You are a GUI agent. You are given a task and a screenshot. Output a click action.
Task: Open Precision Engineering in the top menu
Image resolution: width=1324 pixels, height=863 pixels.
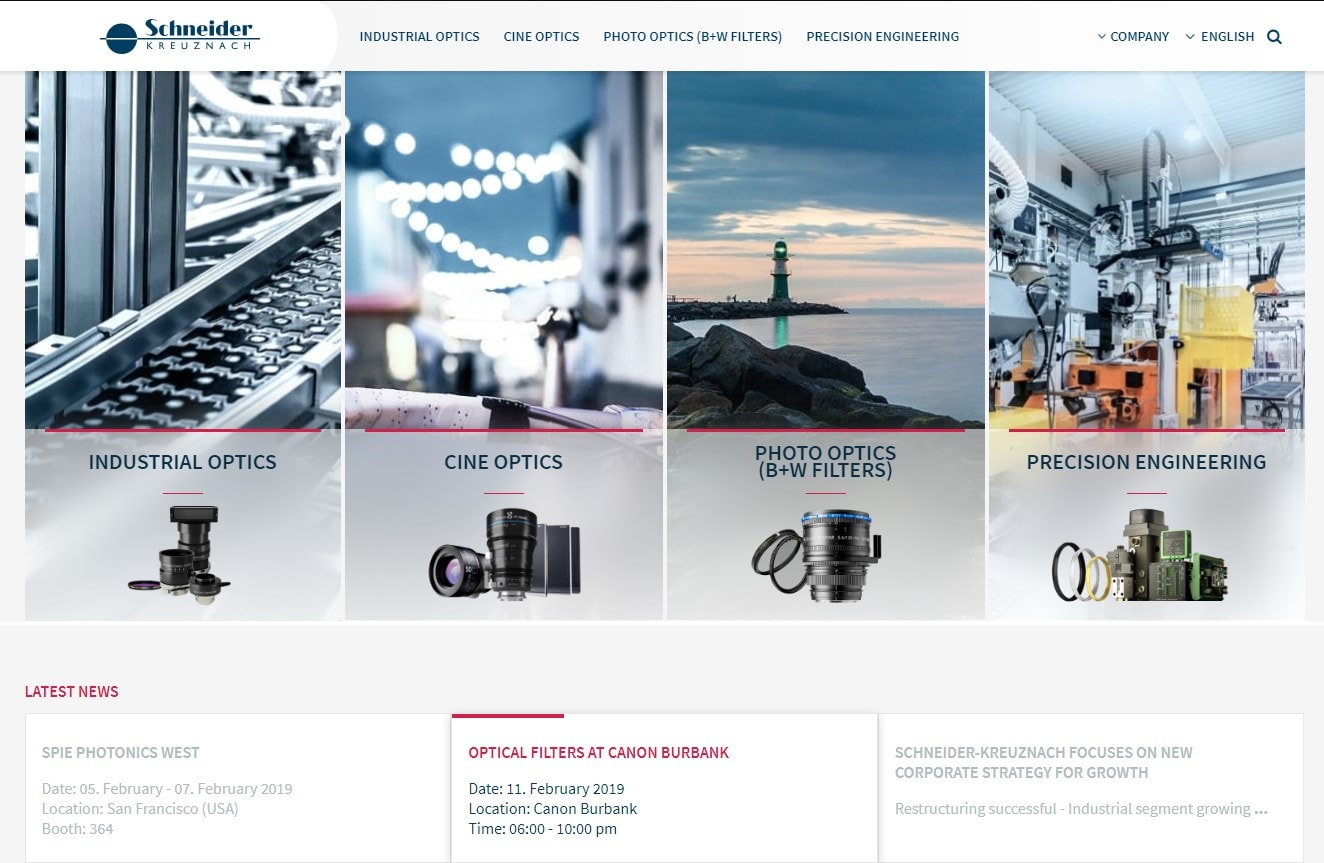point(883,37)
